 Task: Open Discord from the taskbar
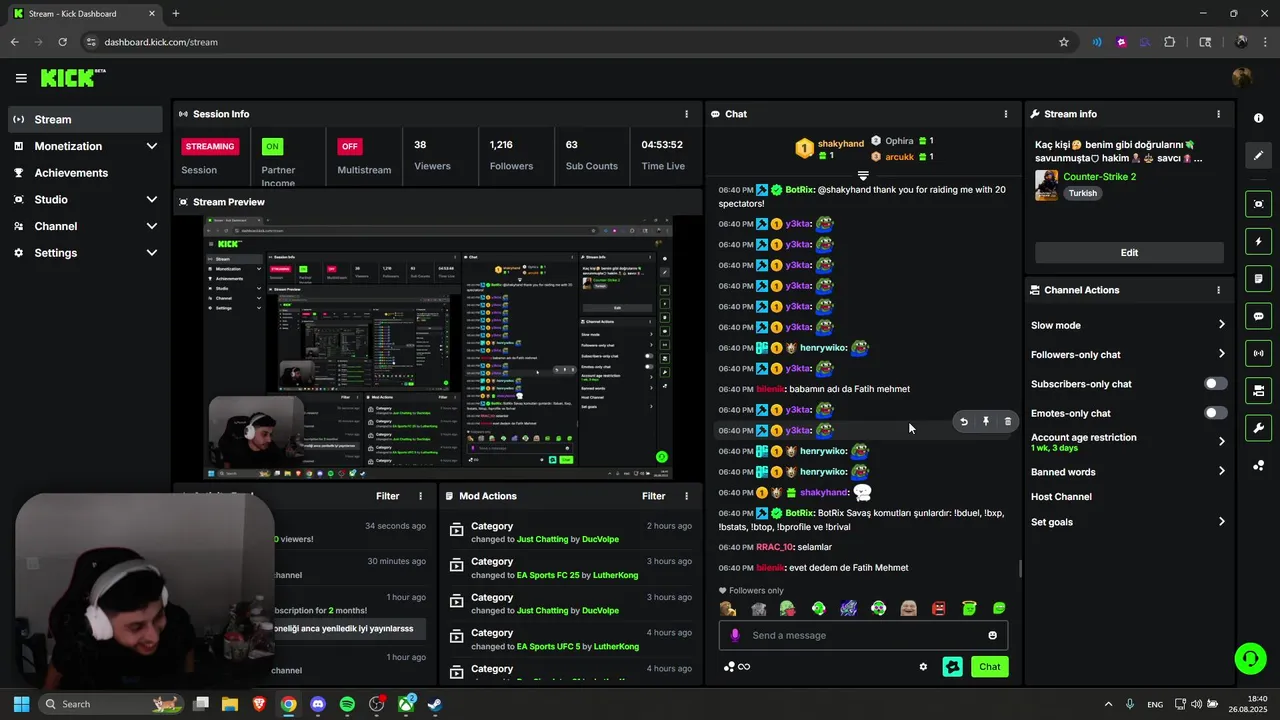pyautogui.click(x=318, y=704)
